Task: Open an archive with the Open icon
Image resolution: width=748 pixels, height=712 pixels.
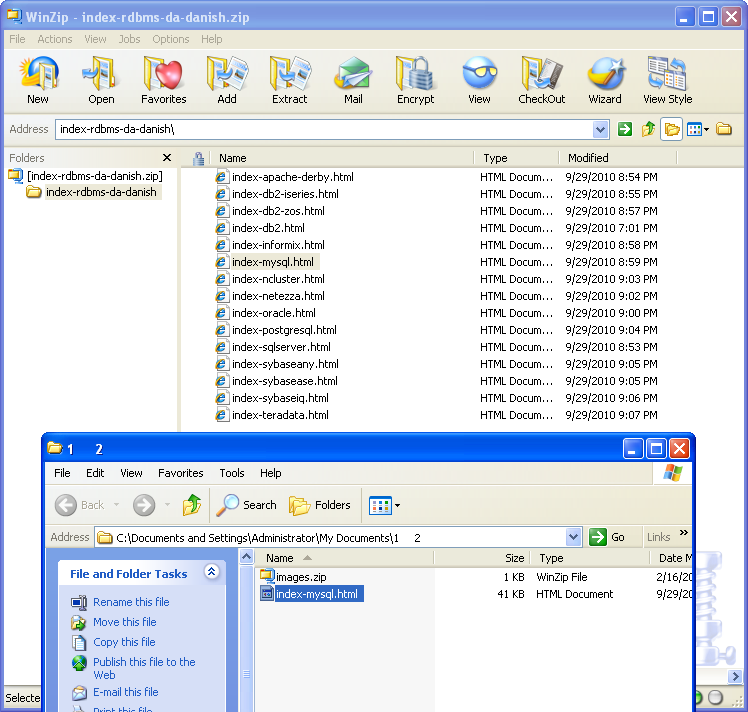Action: (101, 79)
